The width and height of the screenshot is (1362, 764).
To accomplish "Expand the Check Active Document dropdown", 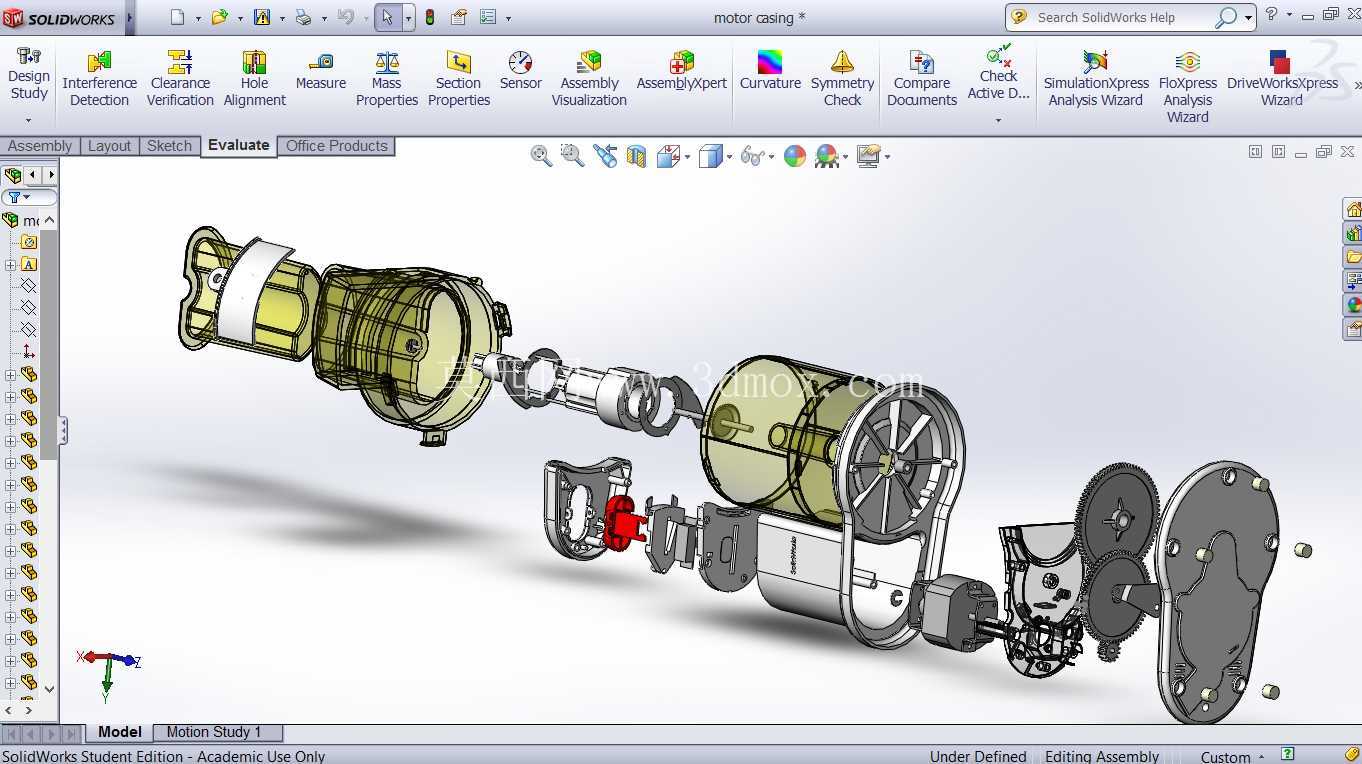I will click(998, 120).
